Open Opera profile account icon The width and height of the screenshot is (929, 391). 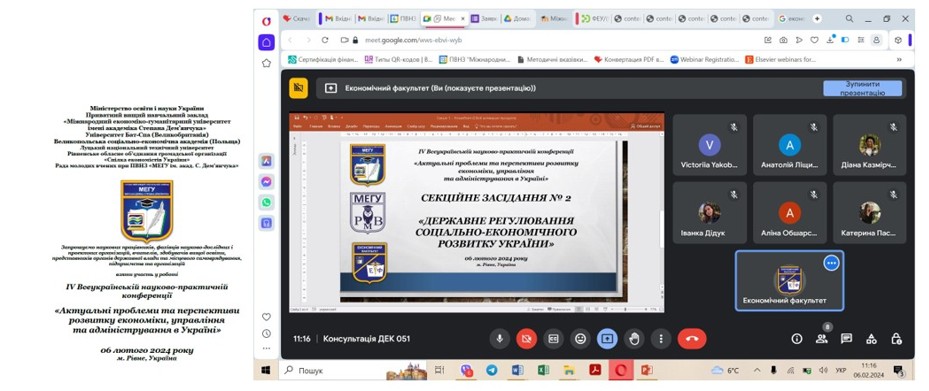coord(876,40)
